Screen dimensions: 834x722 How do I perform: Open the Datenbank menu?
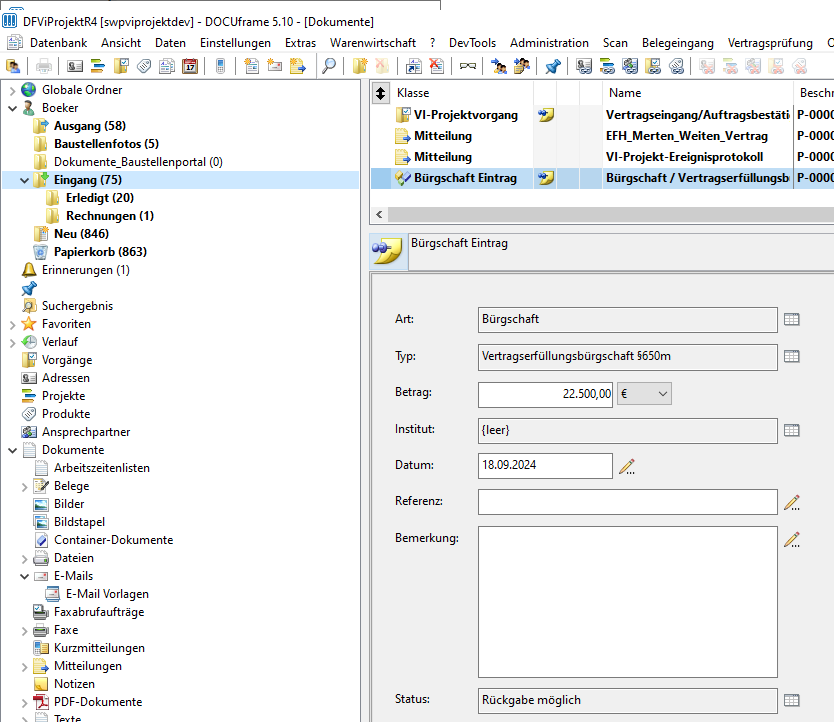tap(59, 43)
